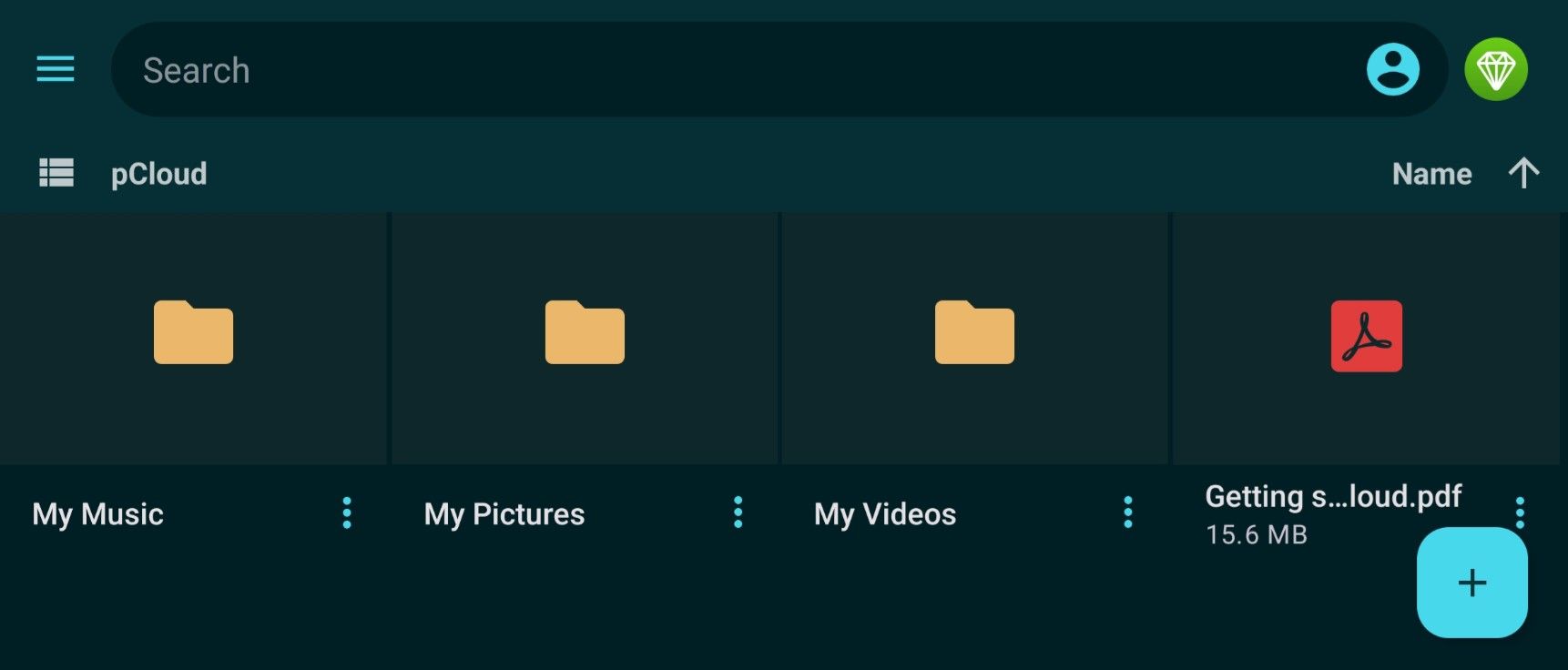
Task: Switch layout with the list view icon
Action: point(56,173)
